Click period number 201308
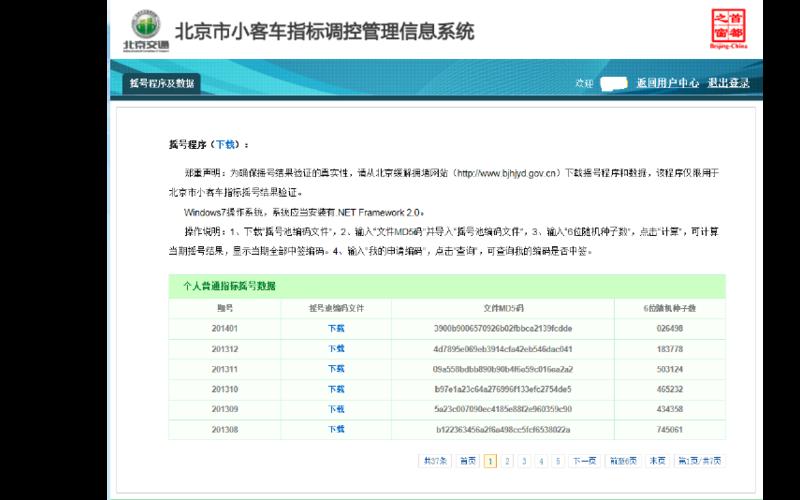This screenshot has height=500, width=800. [224, 430]
